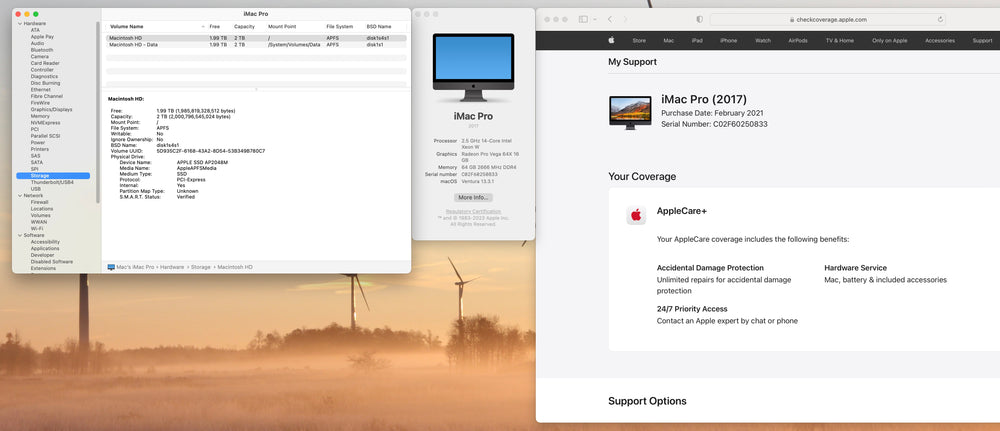Image resolution: width=1000 pixels, height=431 pixels.
Task: Click the iMac Pro (2017) product thumbnail
Action: (630, 113)
